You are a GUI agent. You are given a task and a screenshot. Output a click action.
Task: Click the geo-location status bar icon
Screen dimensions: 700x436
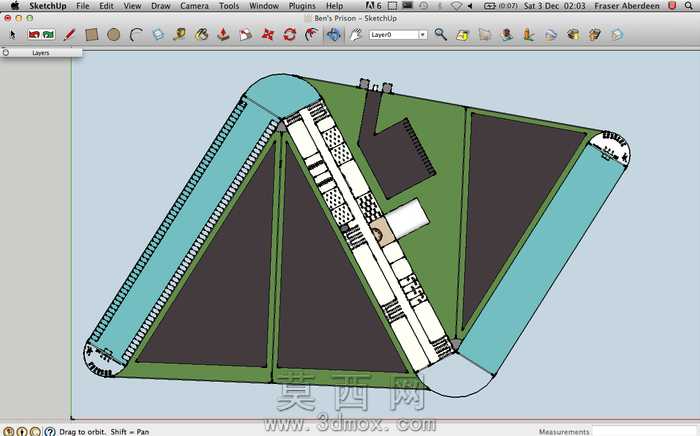pyautogui.click(x=9, y=432)
